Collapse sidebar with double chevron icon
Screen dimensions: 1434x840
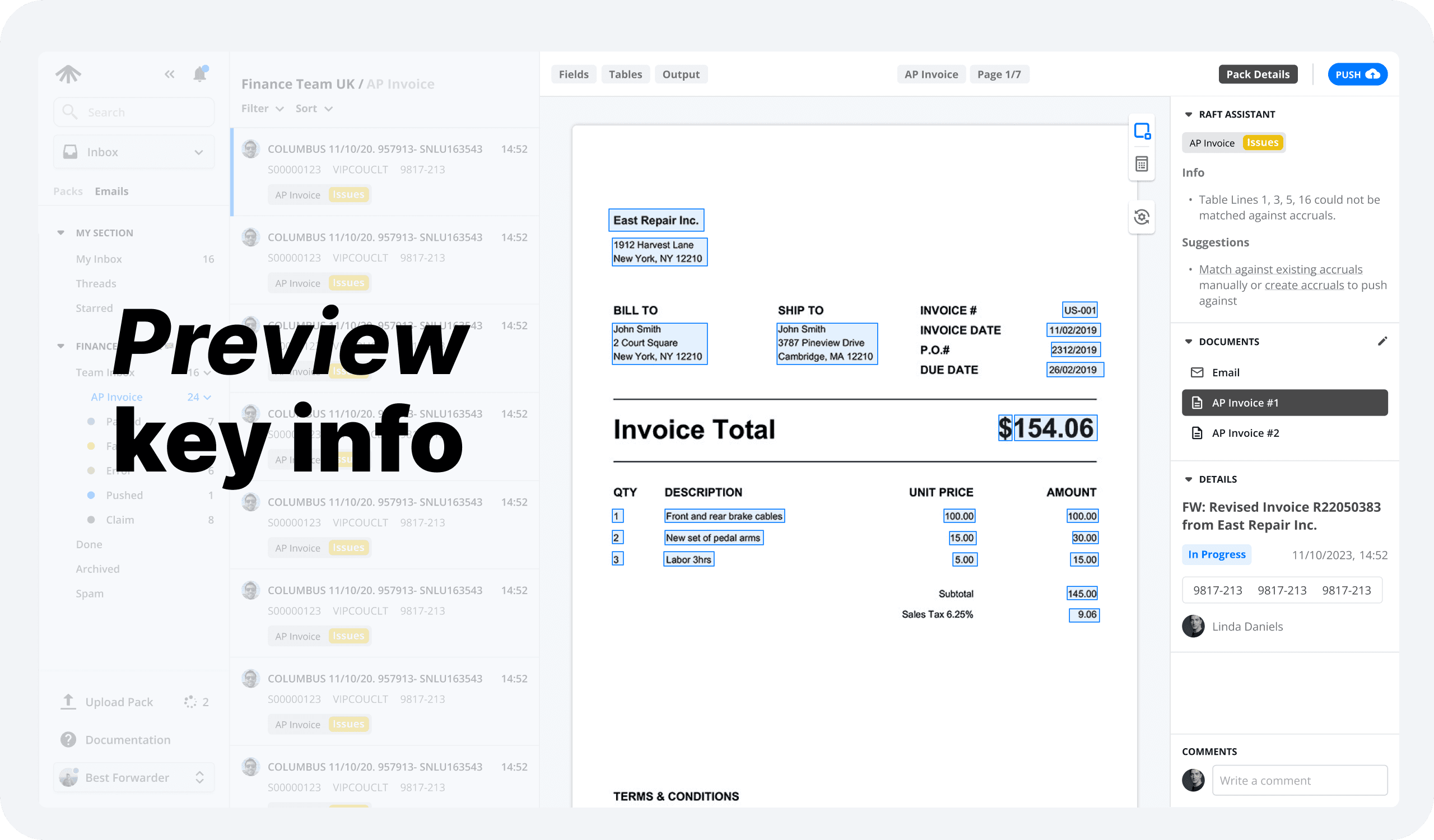170,74
